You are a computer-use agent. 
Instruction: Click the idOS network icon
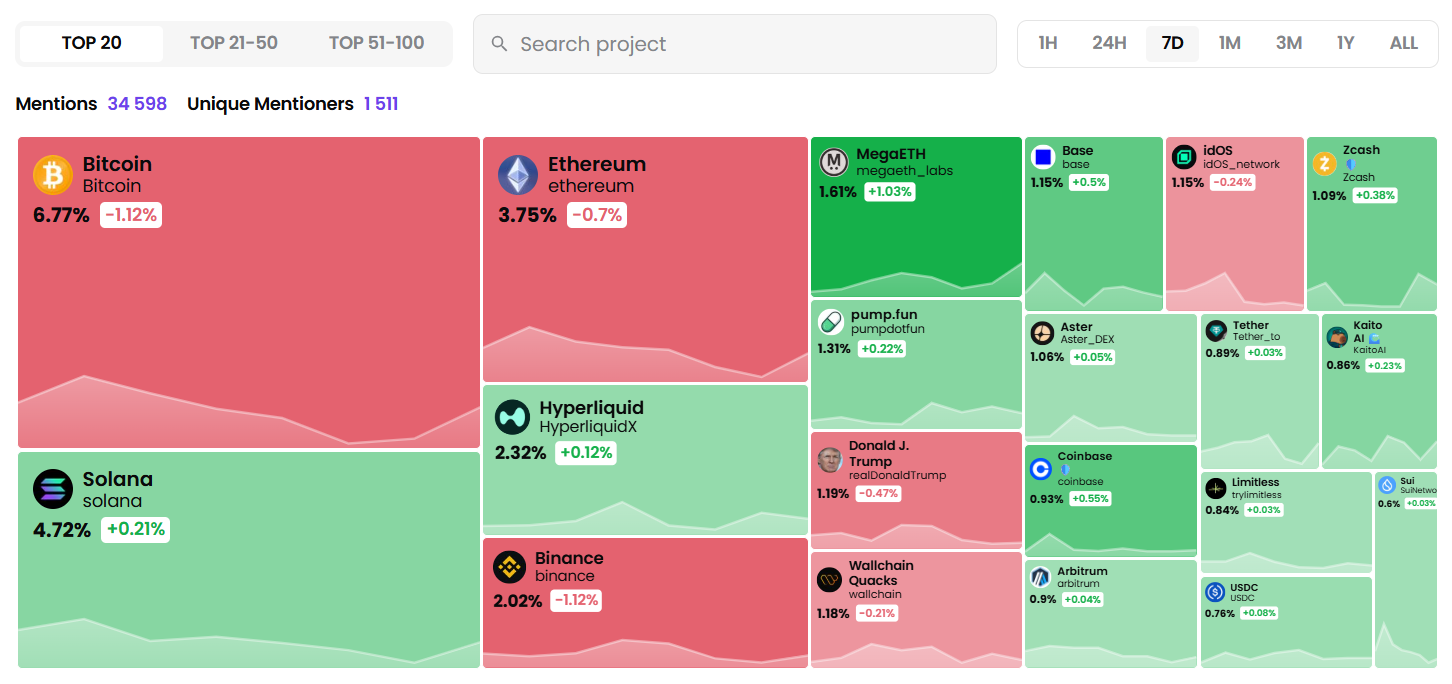click(1184, 157)
